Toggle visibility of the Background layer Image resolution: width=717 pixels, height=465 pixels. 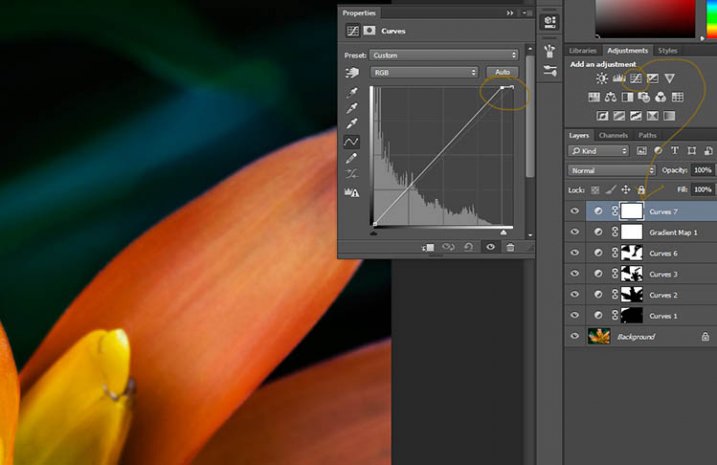575,337
